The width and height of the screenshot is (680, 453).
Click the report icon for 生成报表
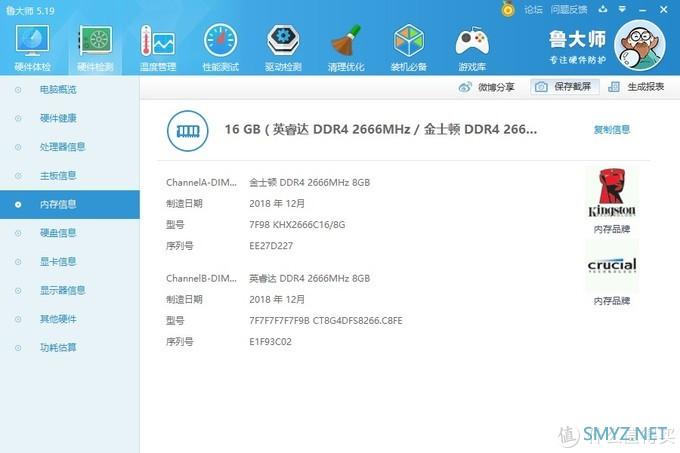(614, 87)
